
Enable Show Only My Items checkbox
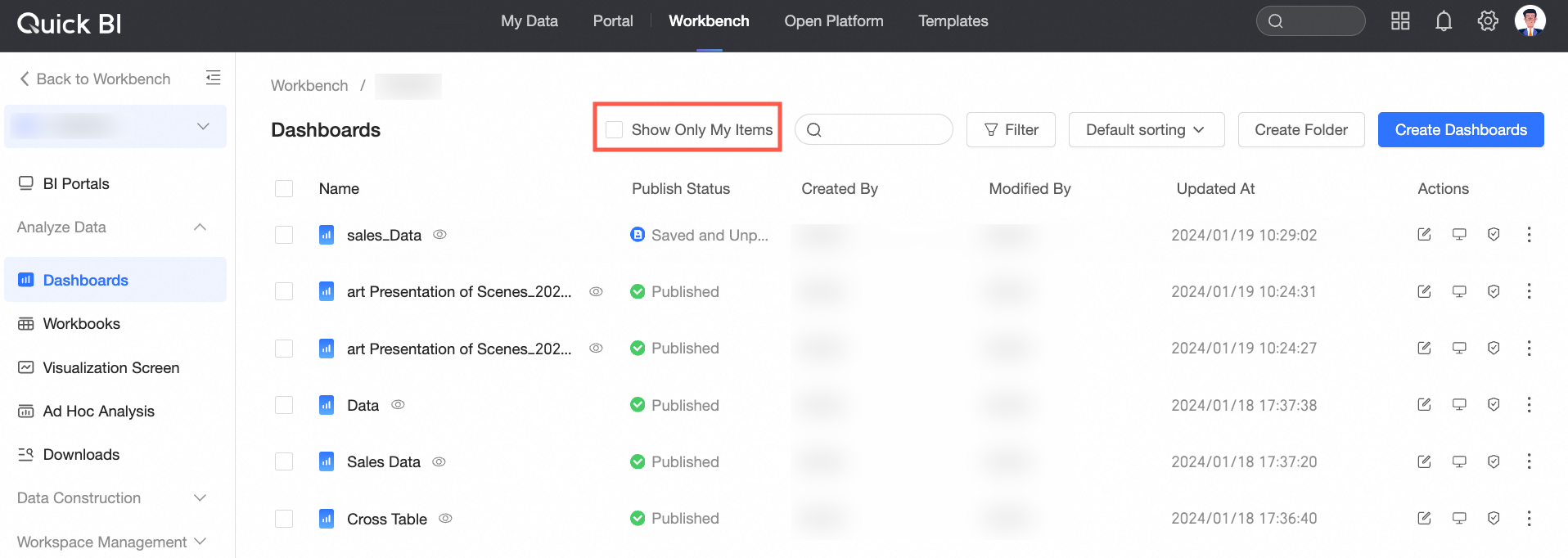click(x=614, y=129)
